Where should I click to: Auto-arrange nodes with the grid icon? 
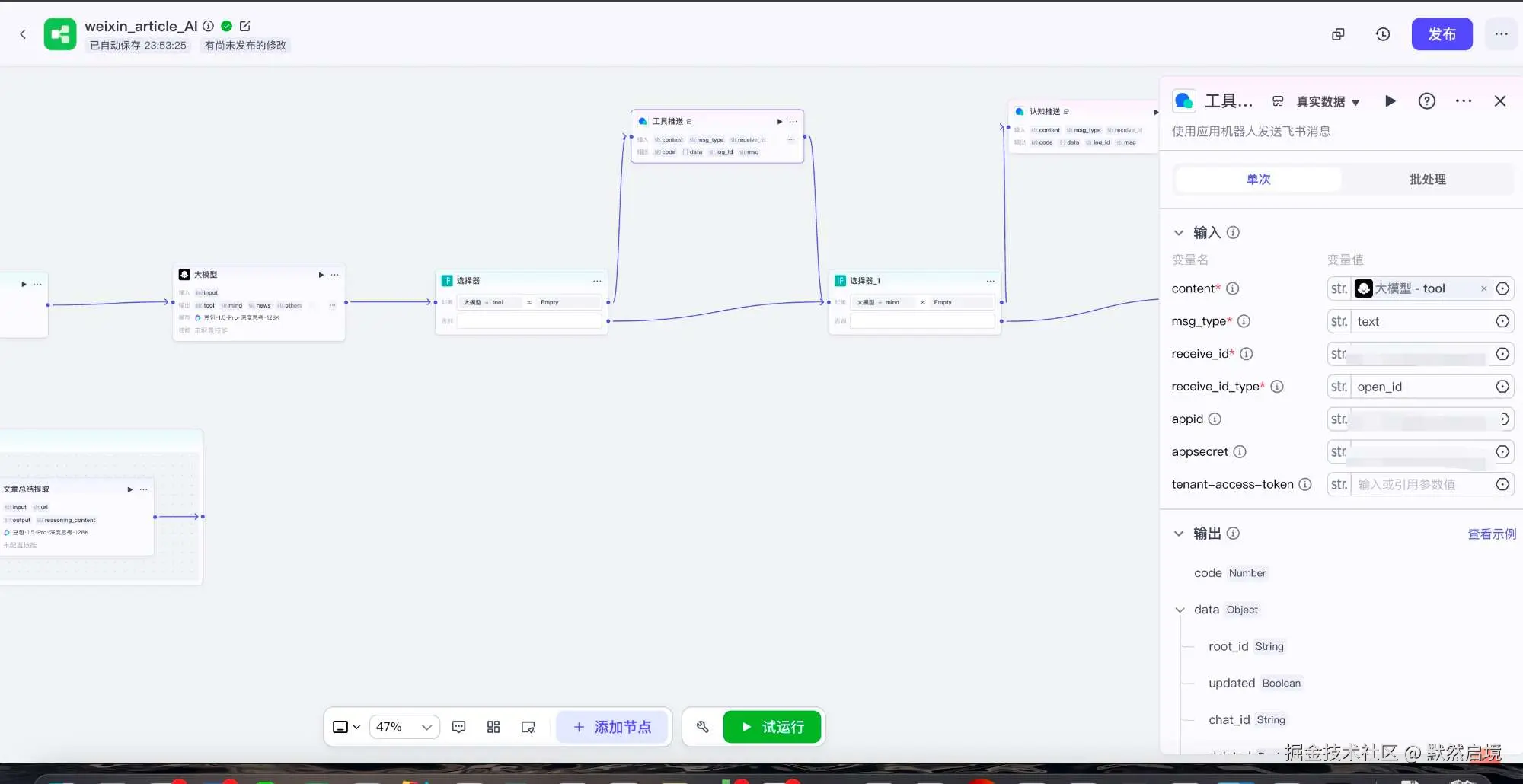[x=493, y=727]
